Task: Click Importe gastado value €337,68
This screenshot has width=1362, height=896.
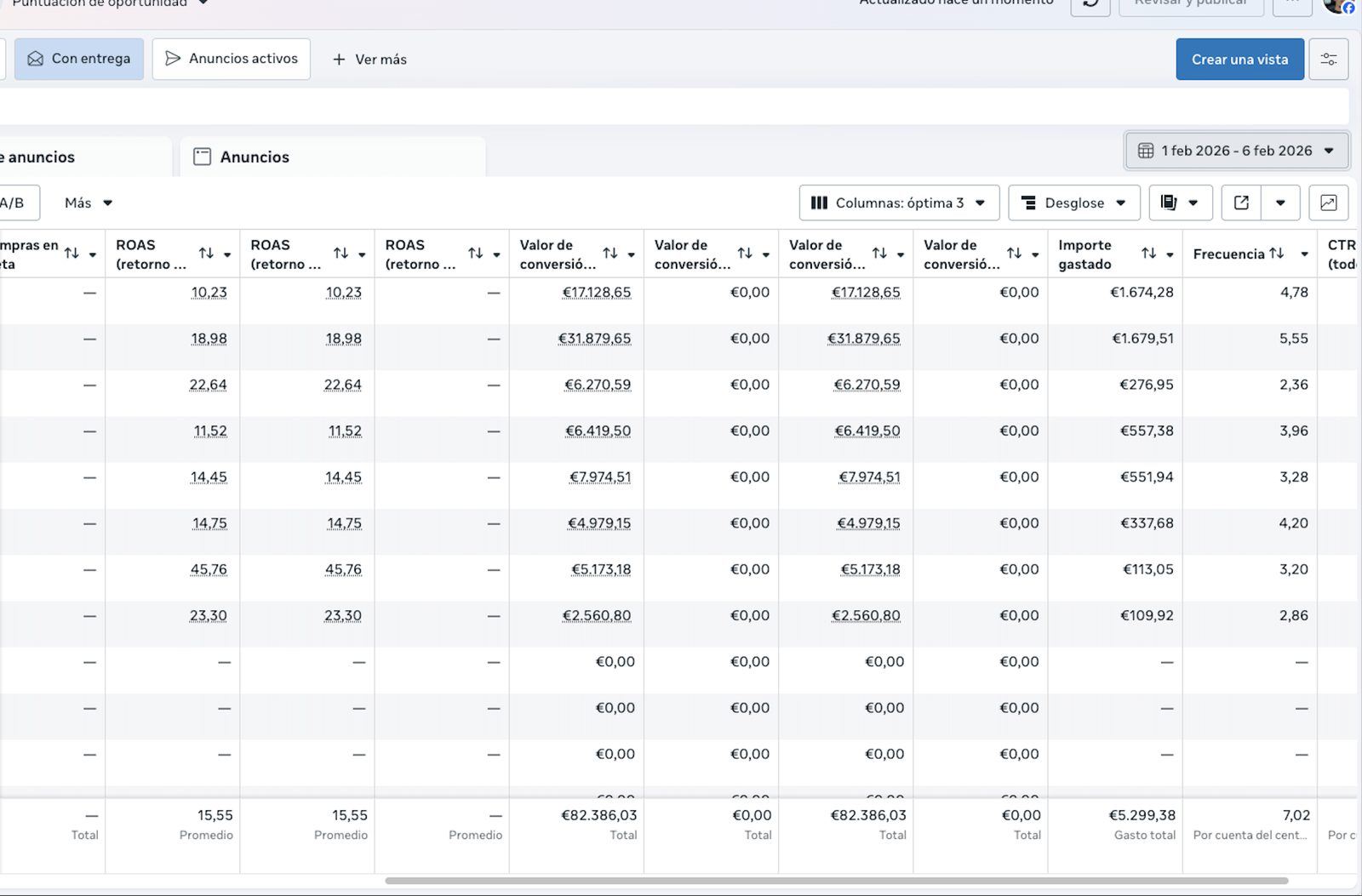Action: pos(1146,523)
